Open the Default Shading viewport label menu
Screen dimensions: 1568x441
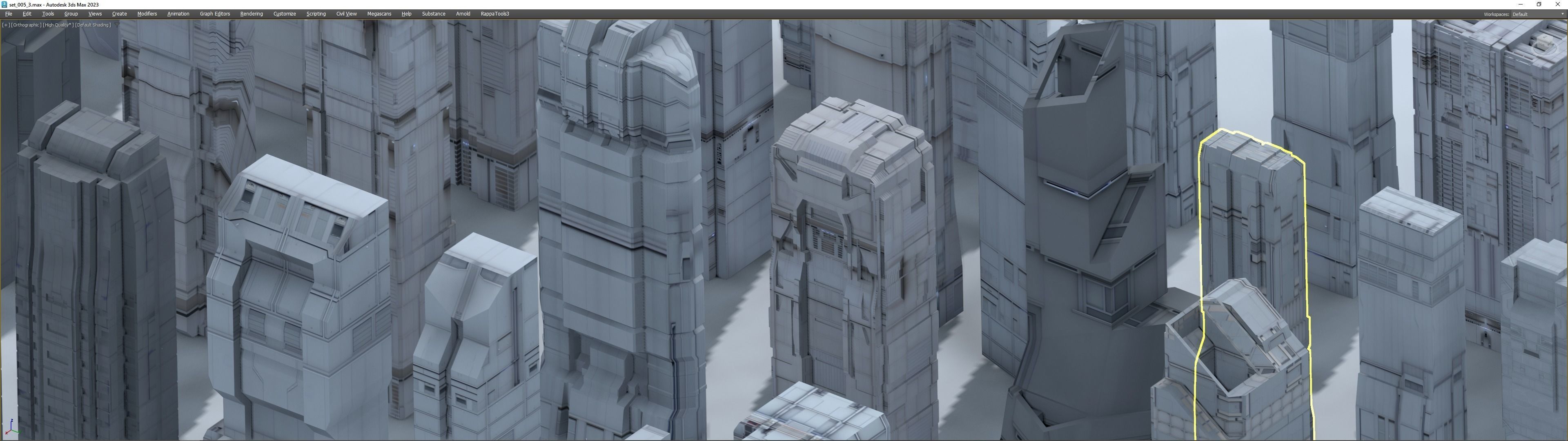click(x=93, y=25)
